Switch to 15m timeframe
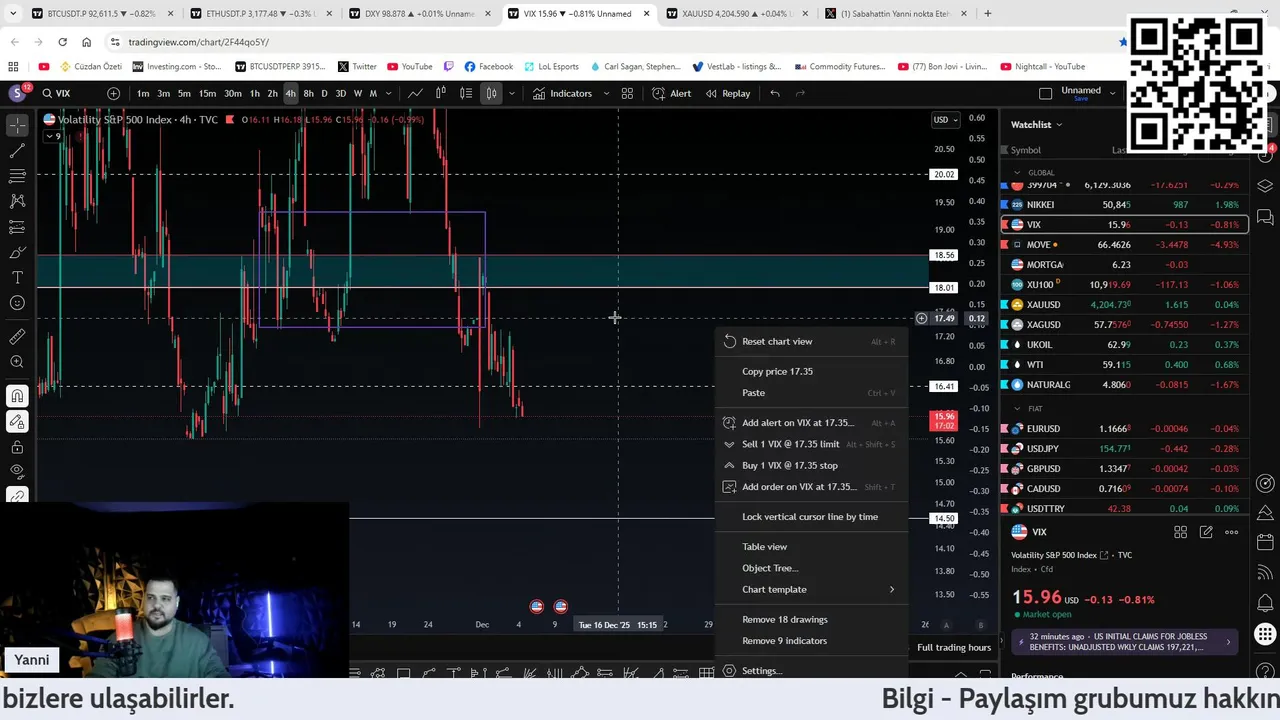This screenshot has width=1280, height=720. (207, 93)
